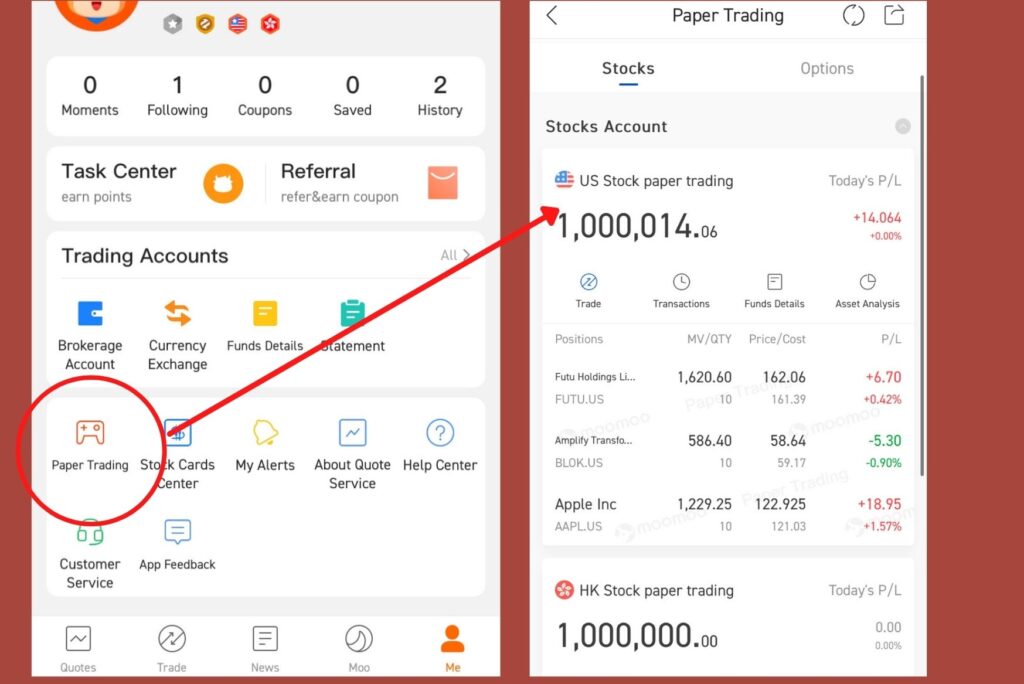
Task: Open the Help Center
Action: (x=440, y=446)
